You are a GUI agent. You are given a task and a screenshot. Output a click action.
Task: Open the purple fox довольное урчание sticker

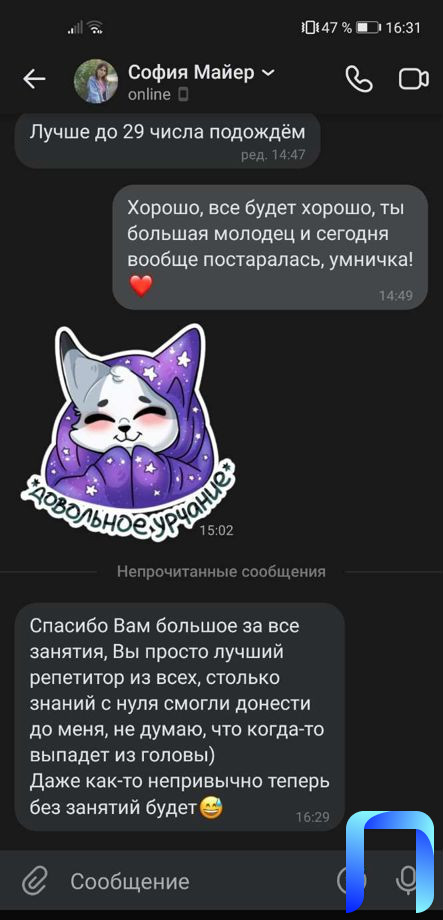127,432
